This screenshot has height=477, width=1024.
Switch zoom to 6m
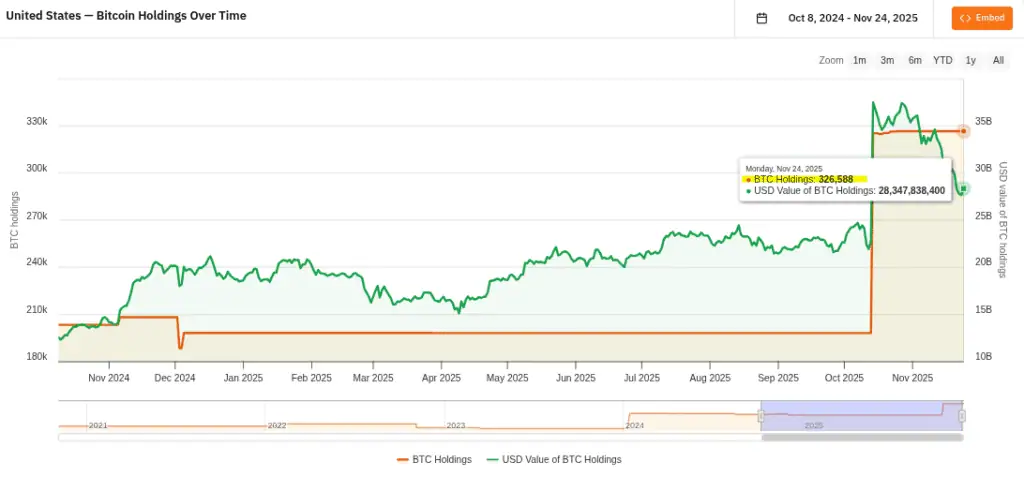(x=915, y=61)
